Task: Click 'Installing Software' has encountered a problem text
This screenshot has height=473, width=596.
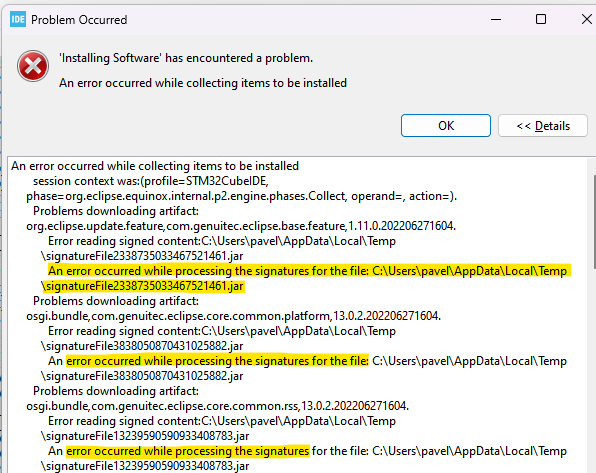Action: [186, 58]
